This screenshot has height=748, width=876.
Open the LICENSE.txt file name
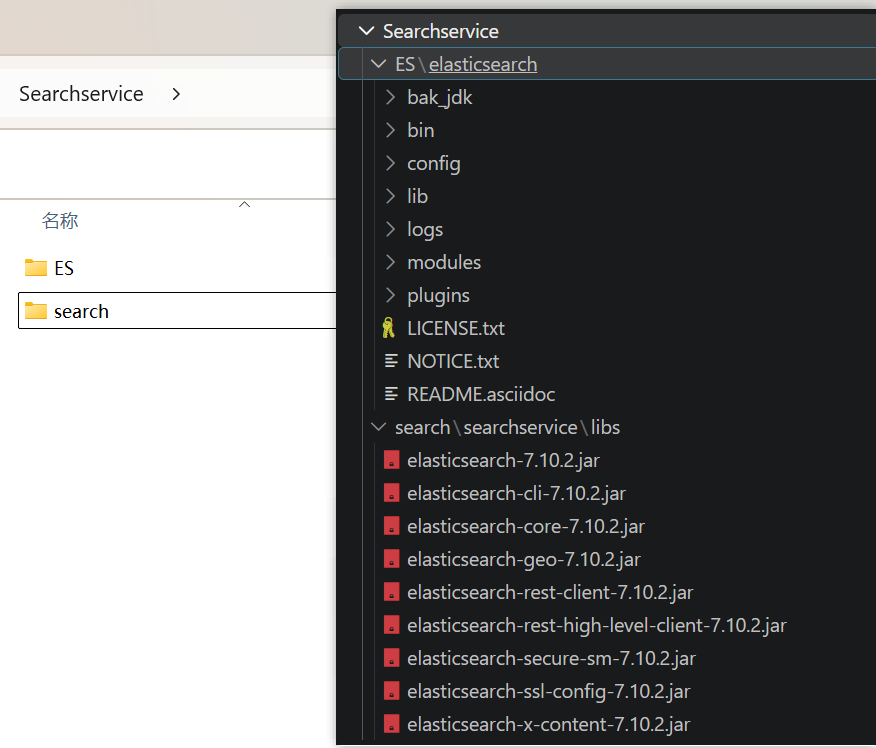tap(456, 328)
